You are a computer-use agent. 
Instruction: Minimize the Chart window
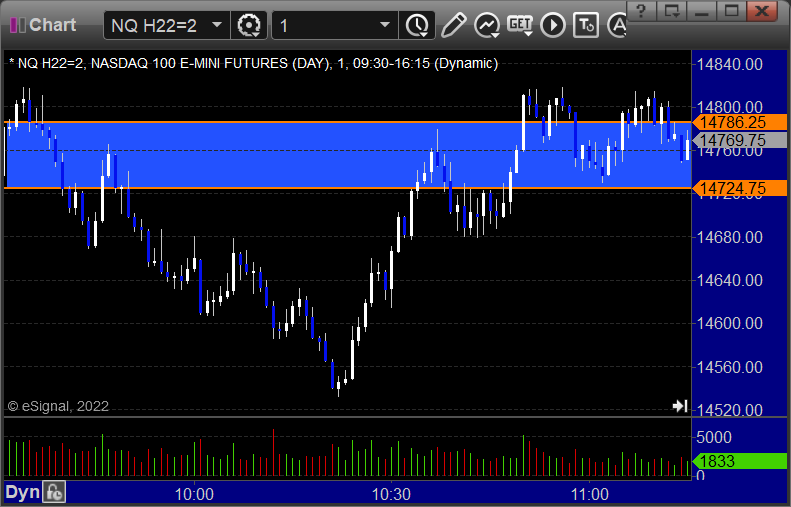click(702, 11)
